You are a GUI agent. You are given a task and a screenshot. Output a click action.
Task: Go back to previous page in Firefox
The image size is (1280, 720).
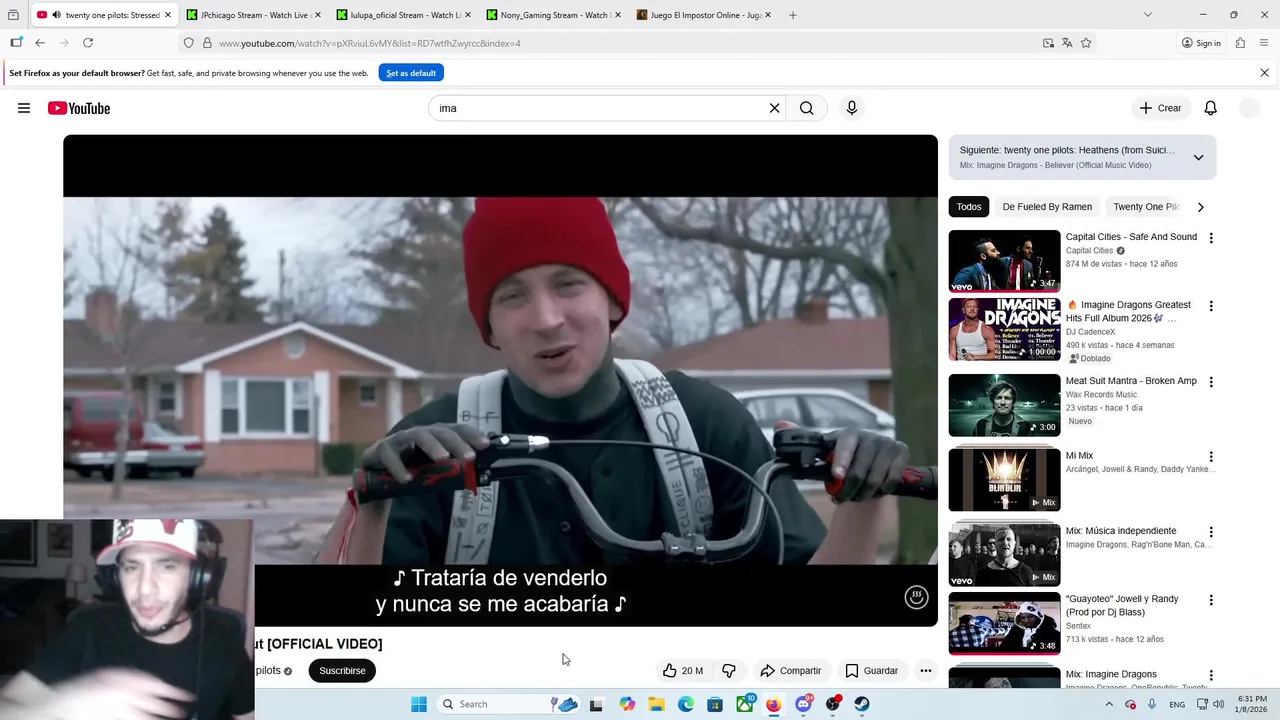coord(40,43)
